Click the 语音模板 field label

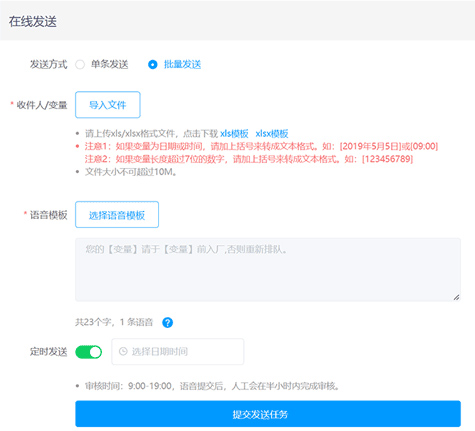pyautogui.click(x=49, y=215)
